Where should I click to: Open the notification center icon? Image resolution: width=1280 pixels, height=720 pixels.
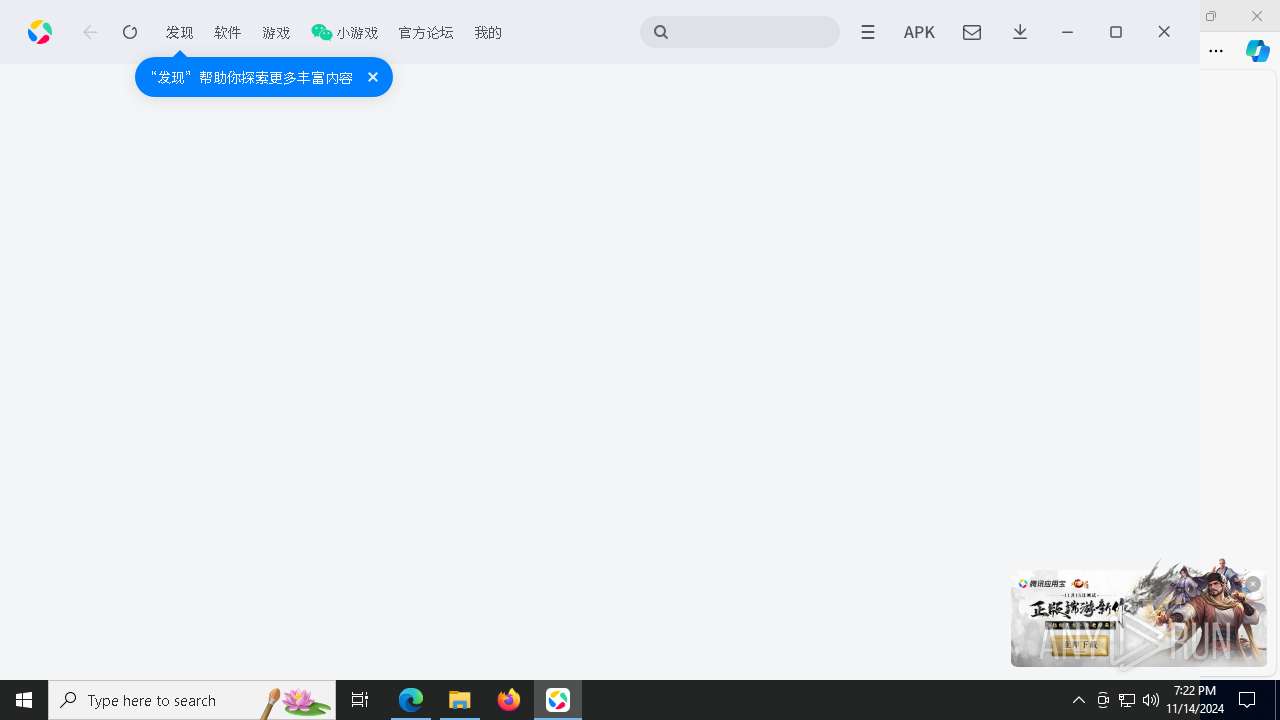click(x=1248, y=700)
